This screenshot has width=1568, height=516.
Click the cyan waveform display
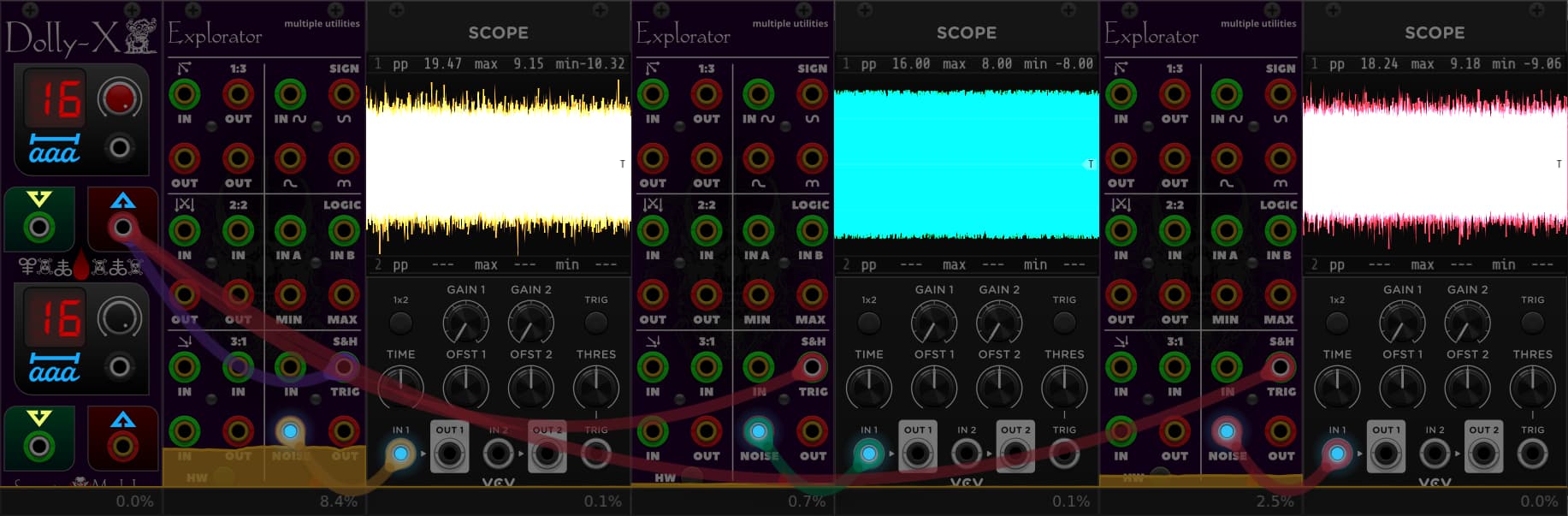pyautogui.click(x=966, y=163)
